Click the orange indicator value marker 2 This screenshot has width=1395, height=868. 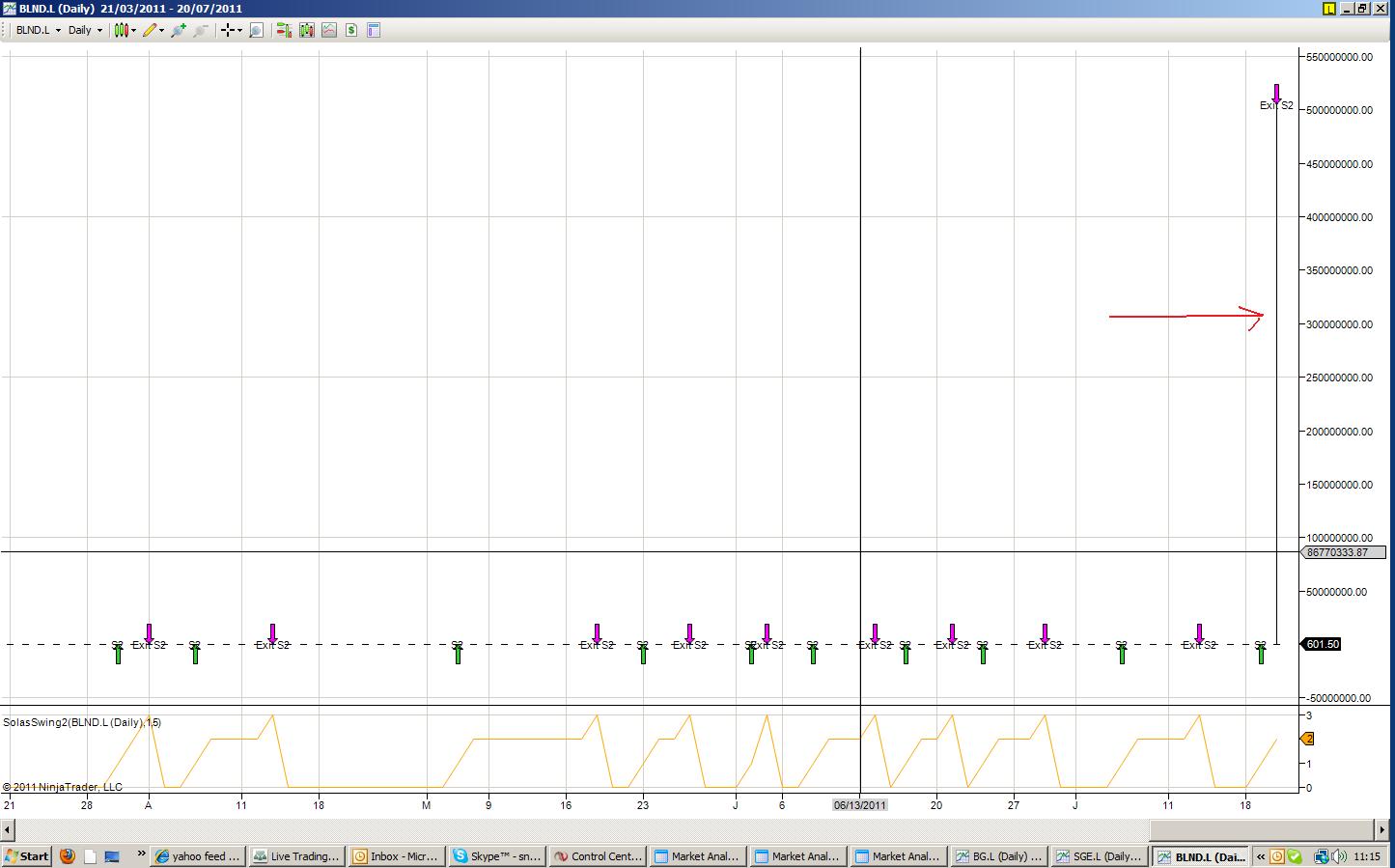1308,739
